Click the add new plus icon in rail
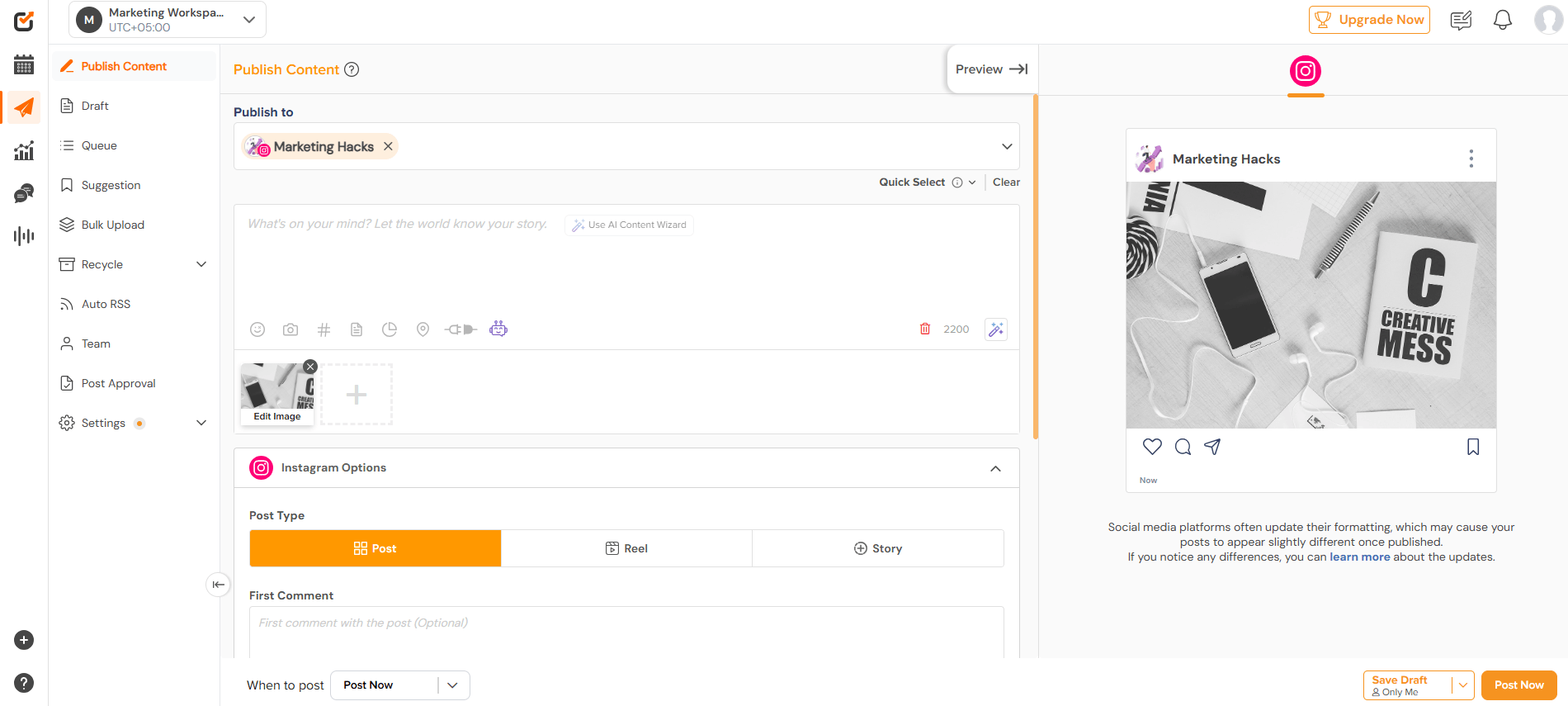 [24, 640]
